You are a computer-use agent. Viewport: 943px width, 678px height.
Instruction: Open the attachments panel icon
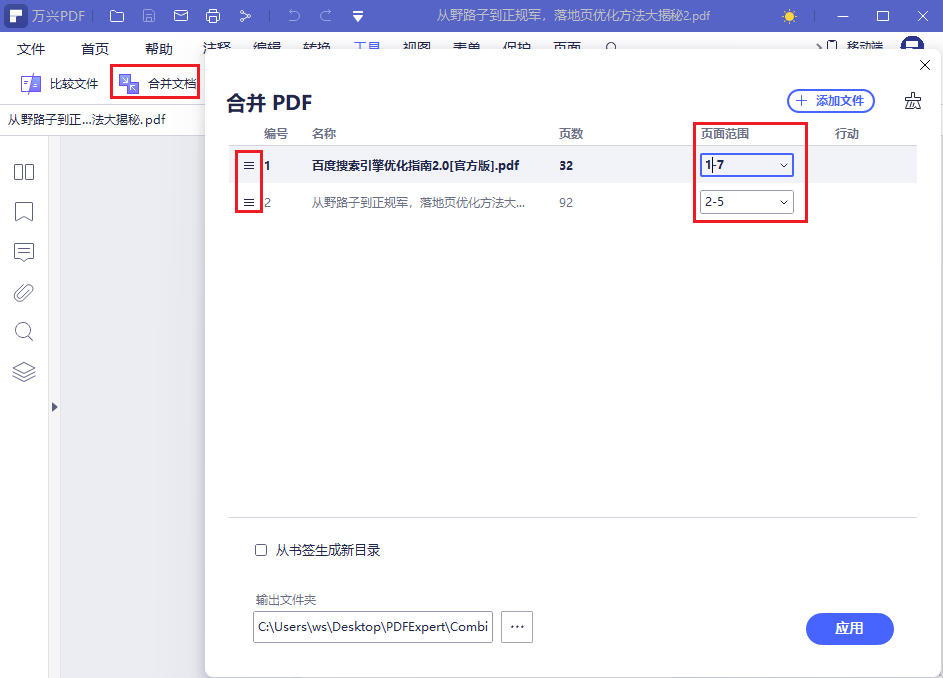tap(23, 292)
